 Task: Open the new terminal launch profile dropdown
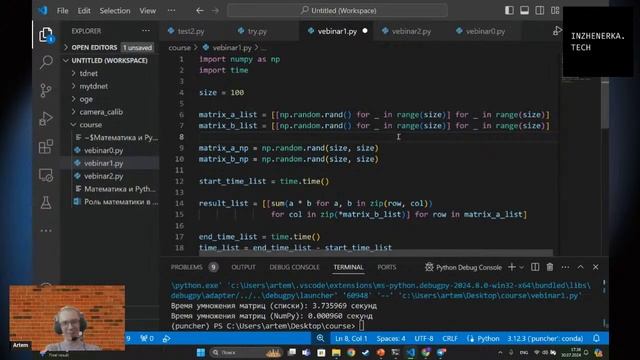click(522, 267)
